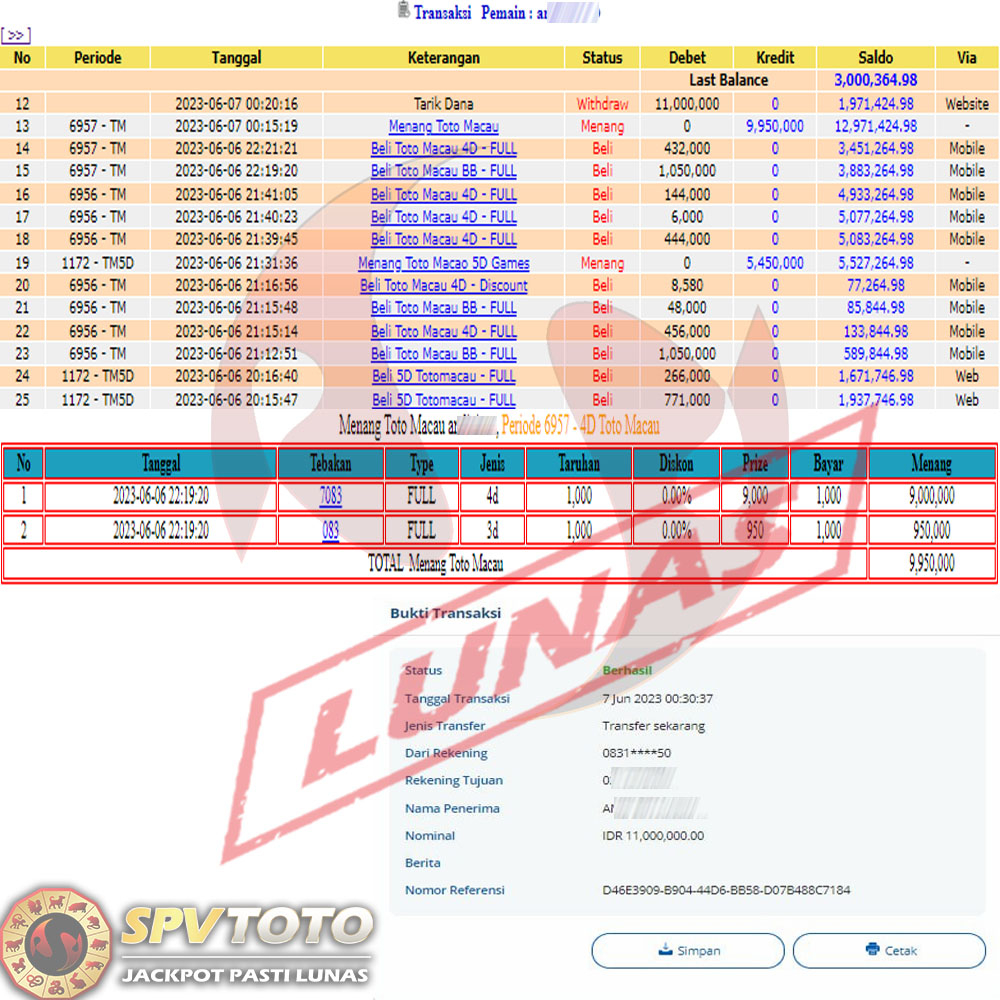Viewport: 1000px width, 1000px height.
Task: Click Beli 5D Totomacau - FULL in row 25
Action: [x=443, y=400]
